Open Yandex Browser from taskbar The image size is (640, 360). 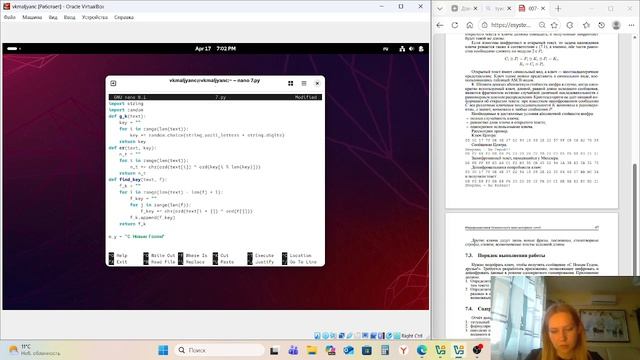[403, 350]
